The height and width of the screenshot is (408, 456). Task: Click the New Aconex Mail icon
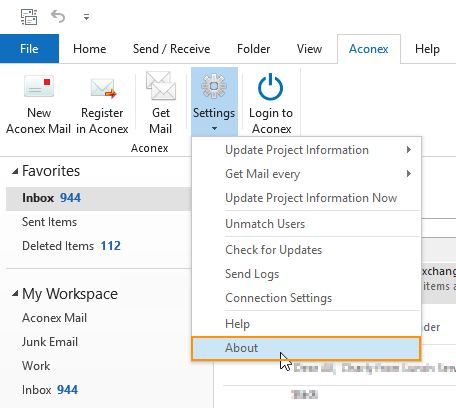39,86
